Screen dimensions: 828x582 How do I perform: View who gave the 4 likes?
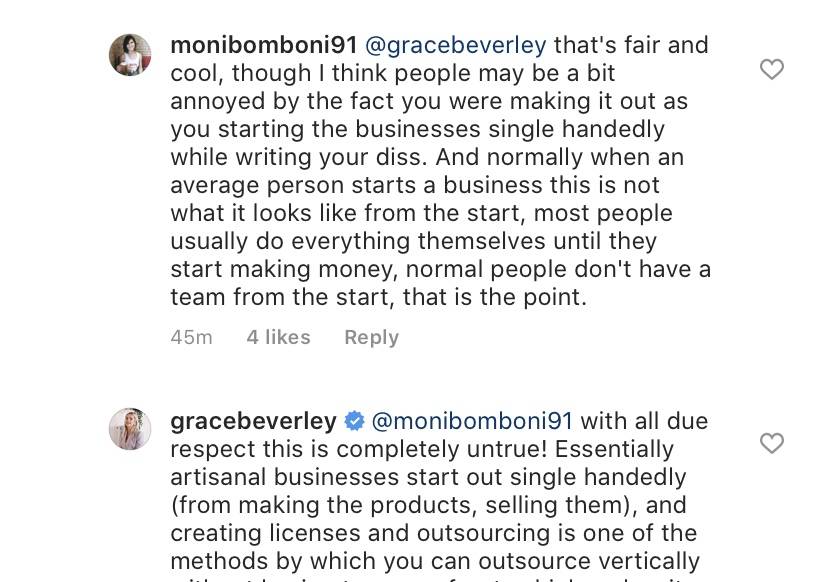click(x=278, y=337)
